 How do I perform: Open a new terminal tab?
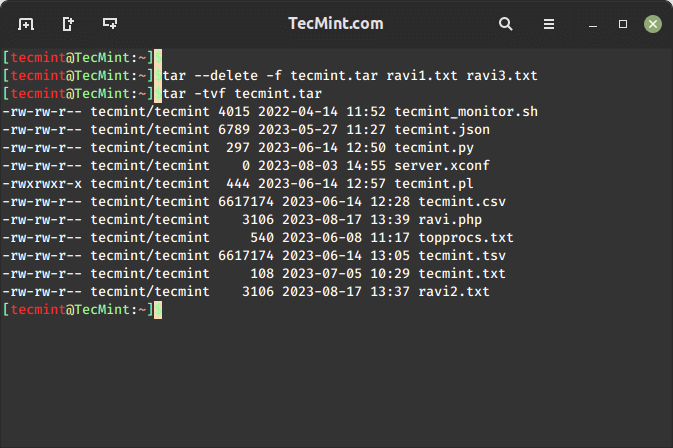point(25,23)
